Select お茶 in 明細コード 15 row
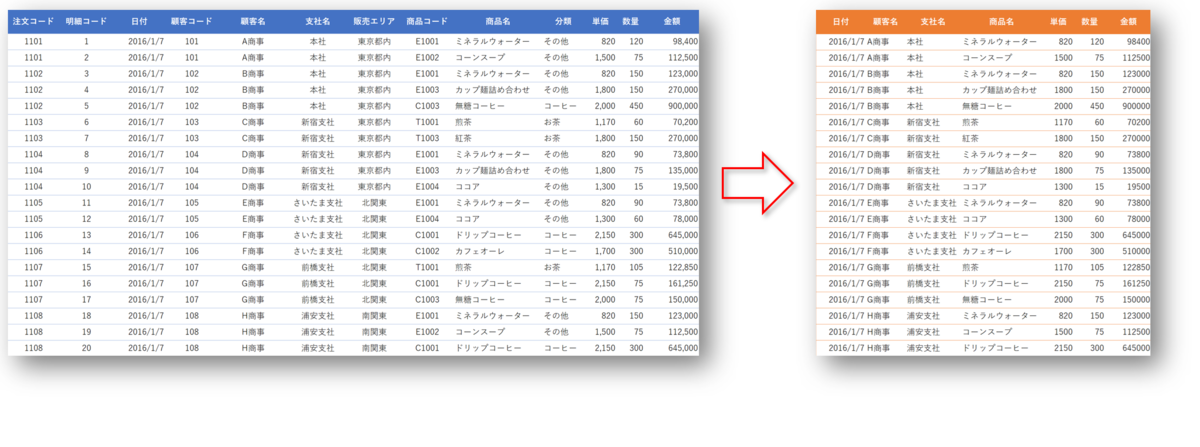 point(552,267)
